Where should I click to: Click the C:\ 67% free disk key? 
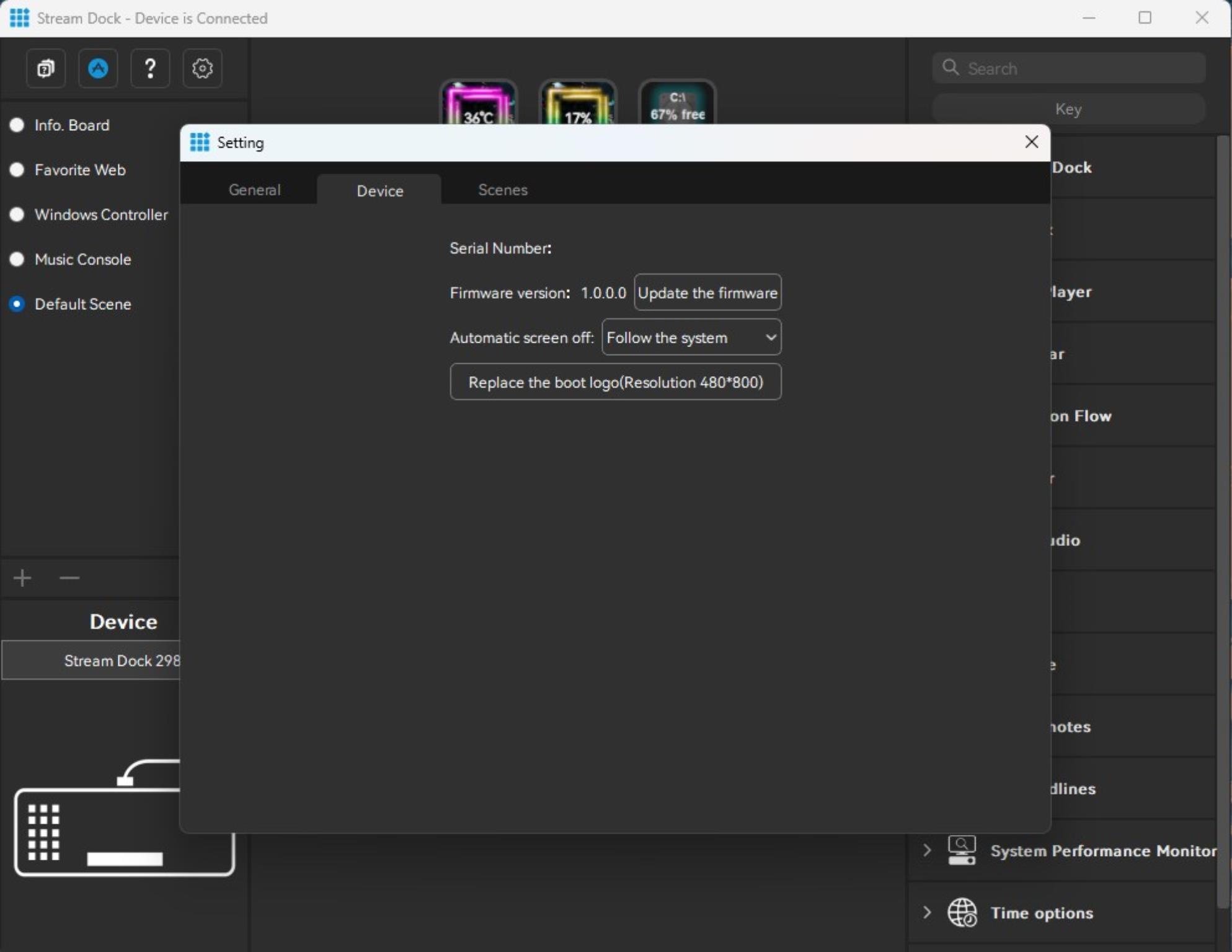point(677,103)
